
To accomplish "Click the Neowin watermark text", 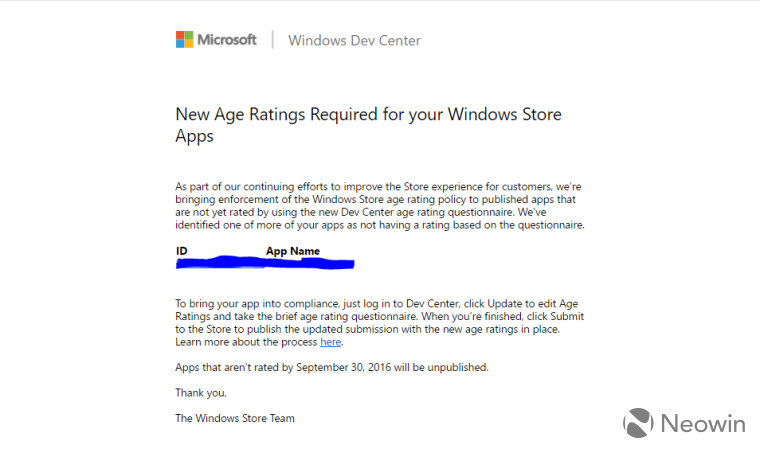I will click(703, 423).
